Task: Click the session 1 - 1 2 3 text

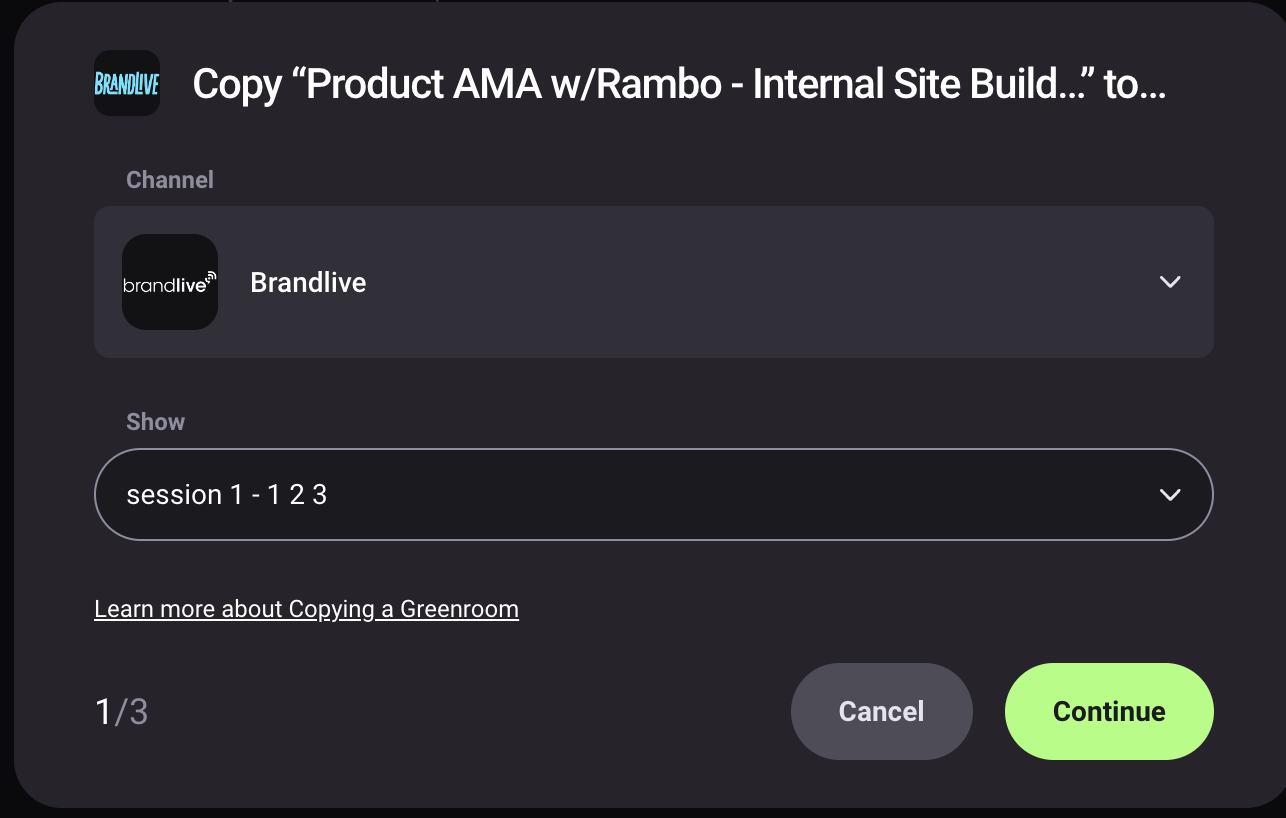Action: [227, 495]
